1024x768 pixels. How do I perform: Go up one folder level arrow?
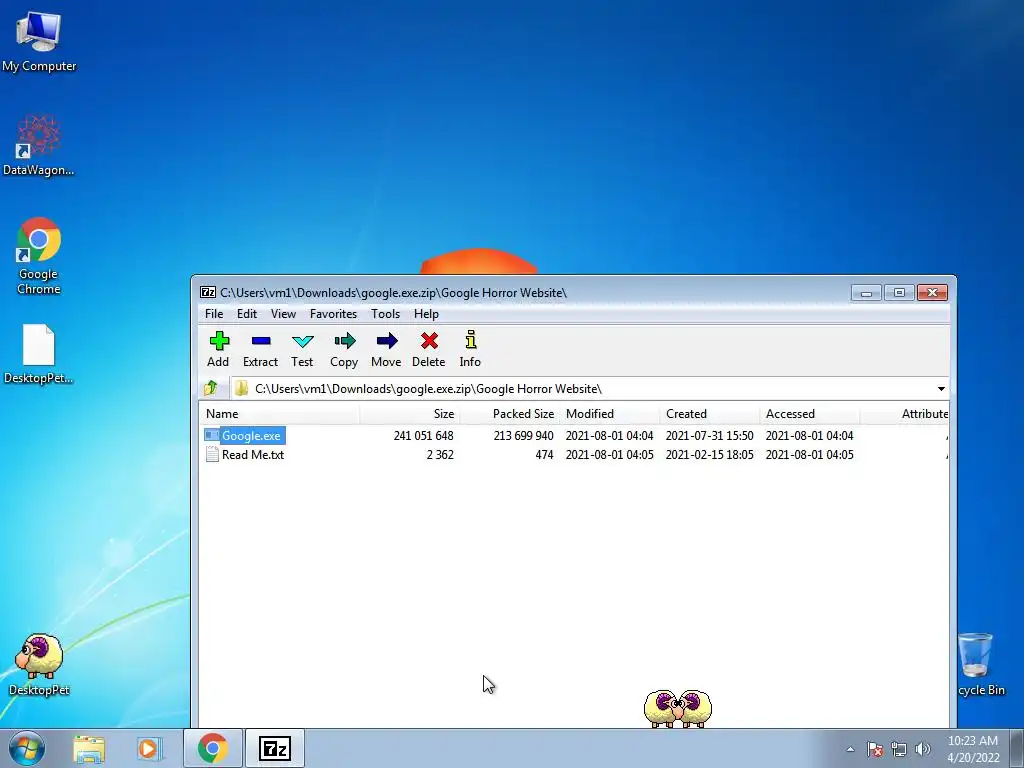(210, 389)
